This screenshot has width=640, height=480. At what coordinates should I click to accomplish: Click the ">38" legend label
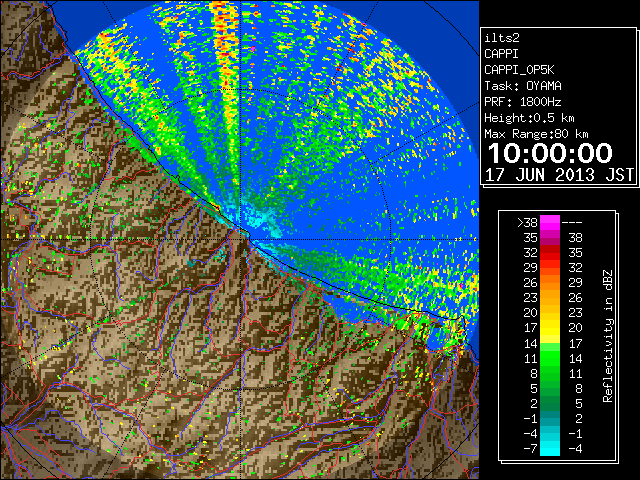point(527,222)
